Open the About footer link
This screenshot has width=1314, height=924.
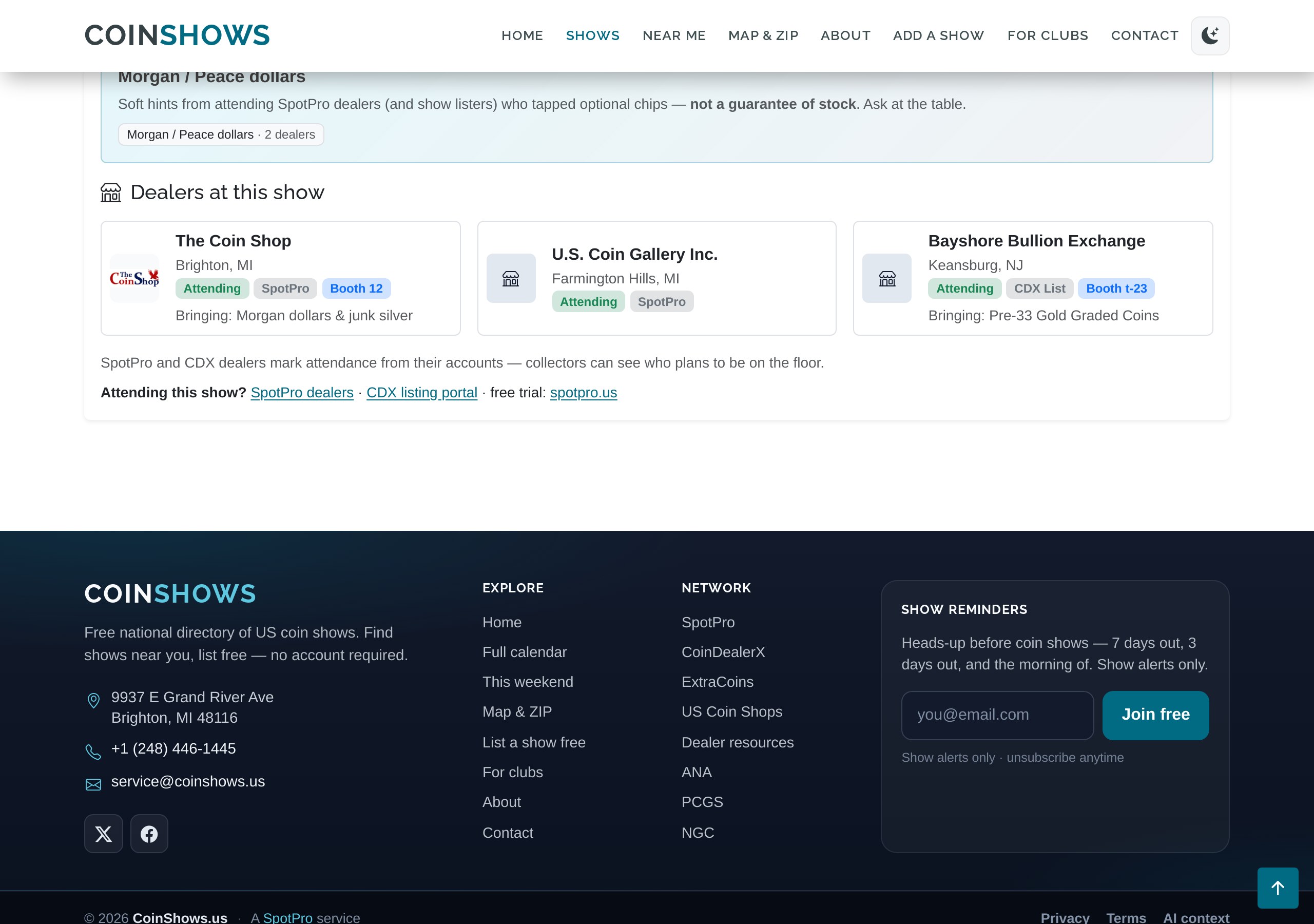tap(502, 802)
